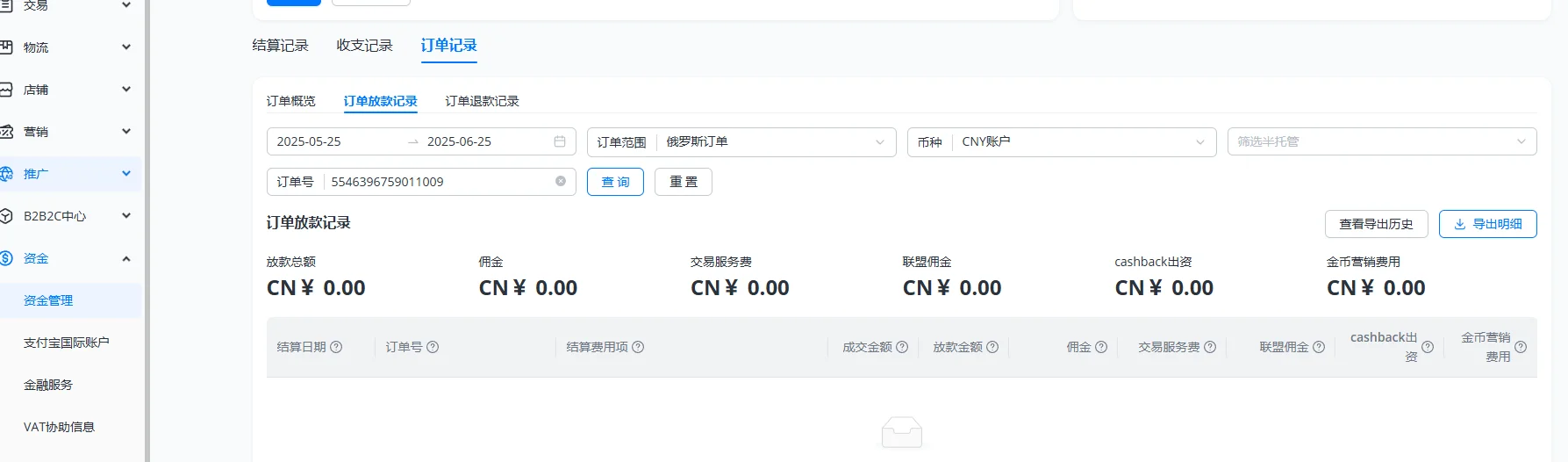Open 币种 dropdown showing CNY账户
This screenshot has height=462, width=1568.
pyautogui.click(x=1062, y=142)
